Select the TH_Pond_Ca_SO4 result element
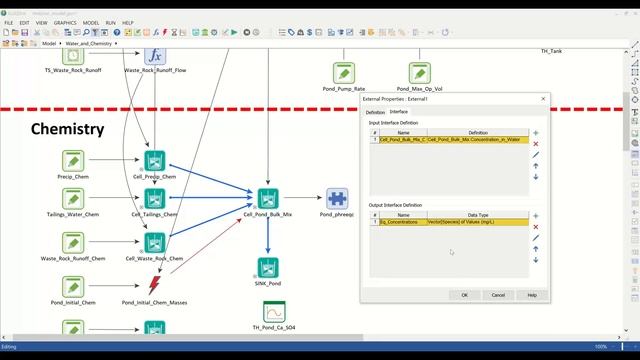Image resolution: width=640 pixels, height=360 pixels. [x=274, y=312]
